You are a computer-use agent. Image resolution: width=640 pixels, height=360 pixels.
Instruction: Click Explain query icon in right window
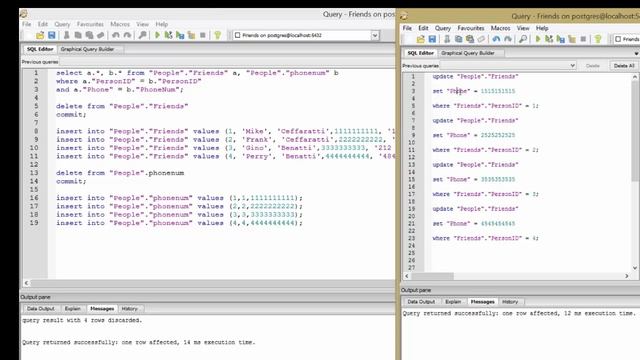pyautogui.click(x=572, y=39)
